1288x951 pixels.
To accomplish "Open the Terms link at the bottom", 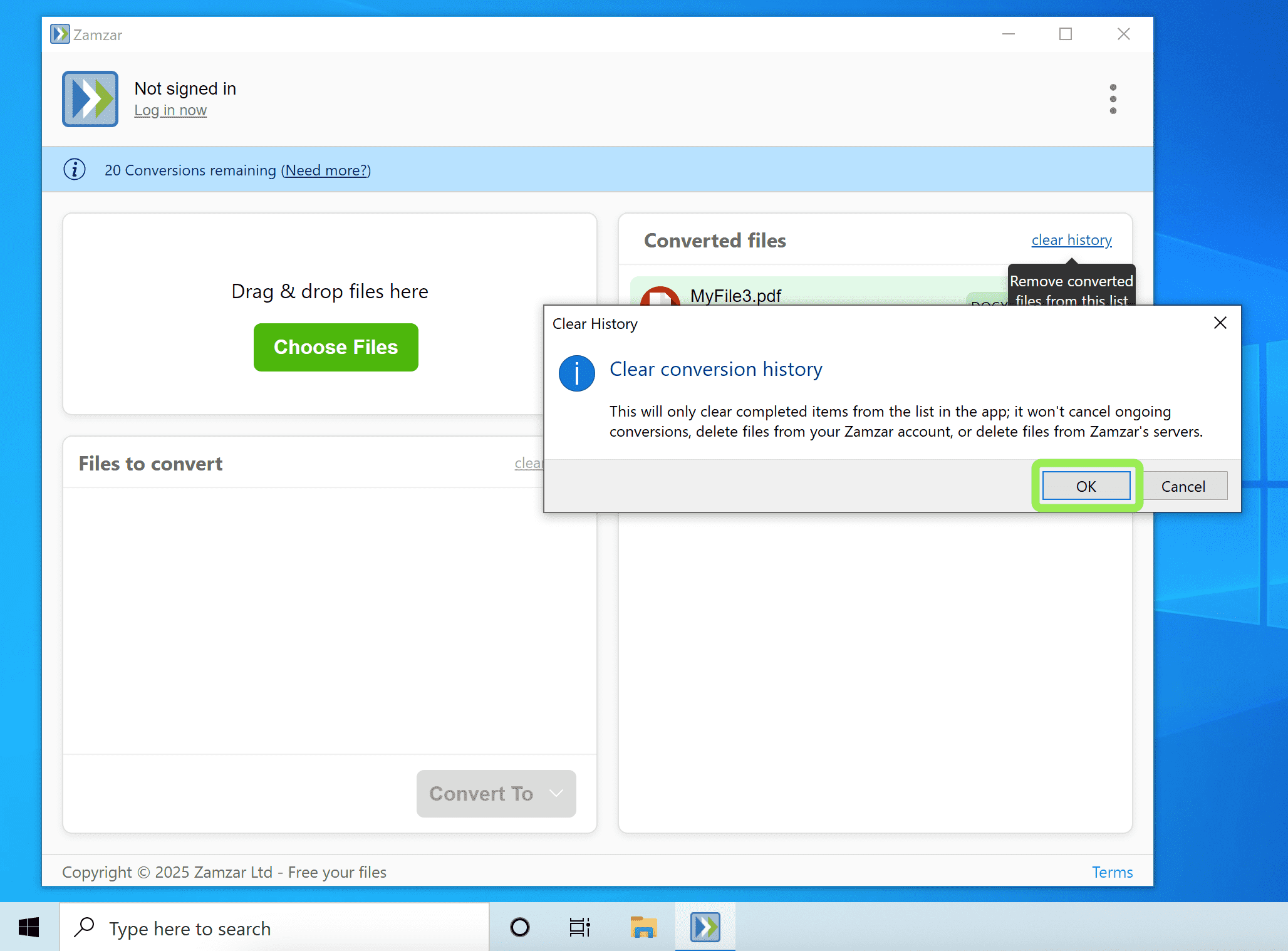I will [x=1112, y=871].
